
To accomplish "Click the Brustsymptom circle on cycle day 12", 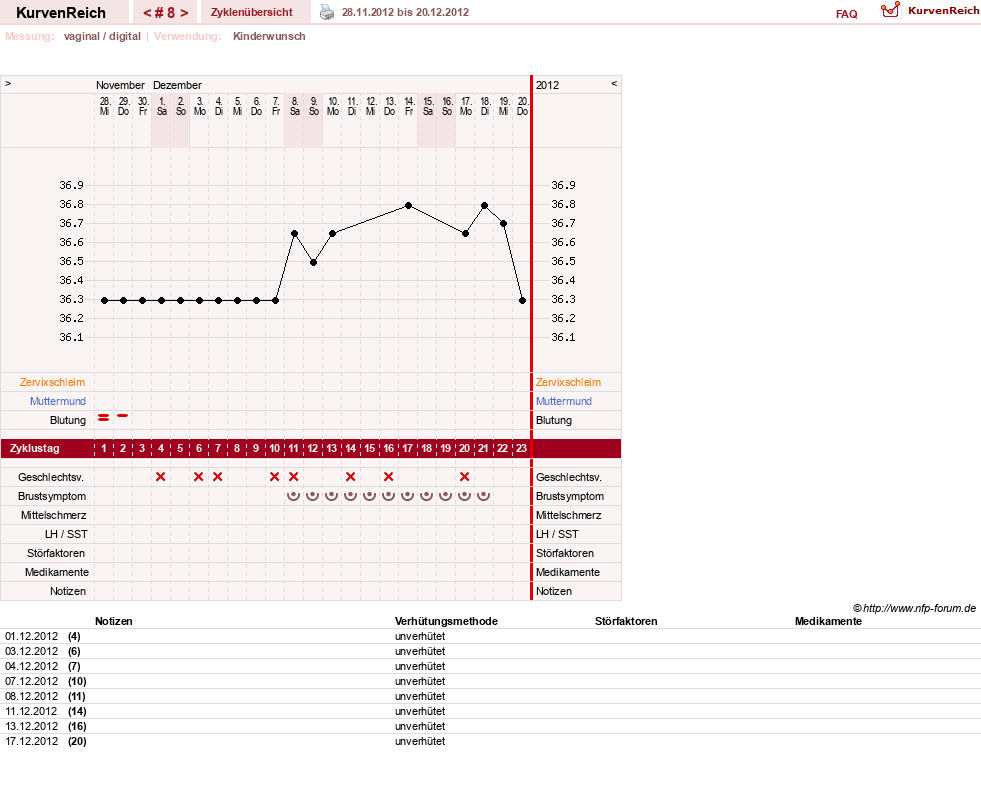I will (x=312, y=495).
